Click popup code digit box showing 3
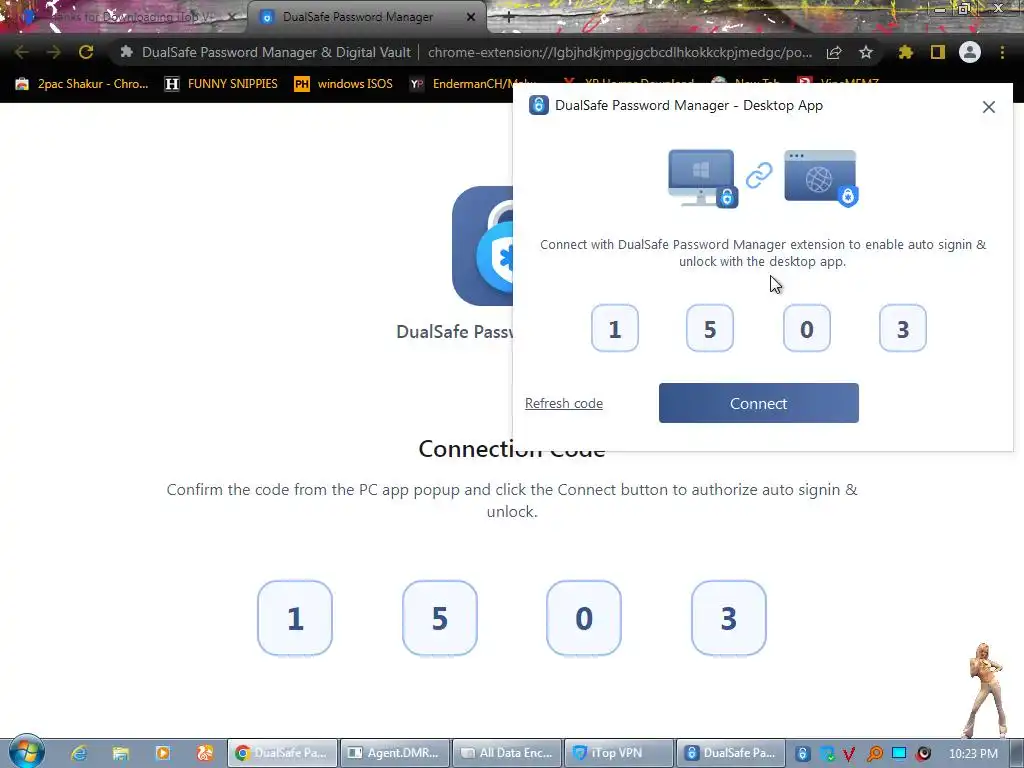Image resolution: width=1024 pixels, height=768 pixels. pyautogui.click(x=903, y=328)
